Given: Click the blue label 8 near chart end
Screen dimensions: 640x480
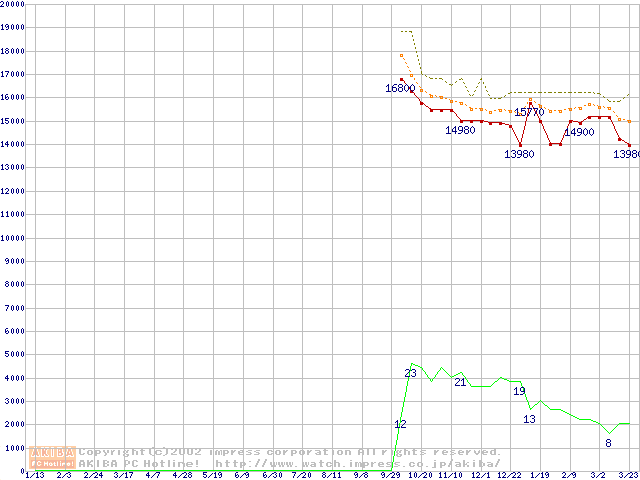Looking at the screenshot, I should click(608, 443).
